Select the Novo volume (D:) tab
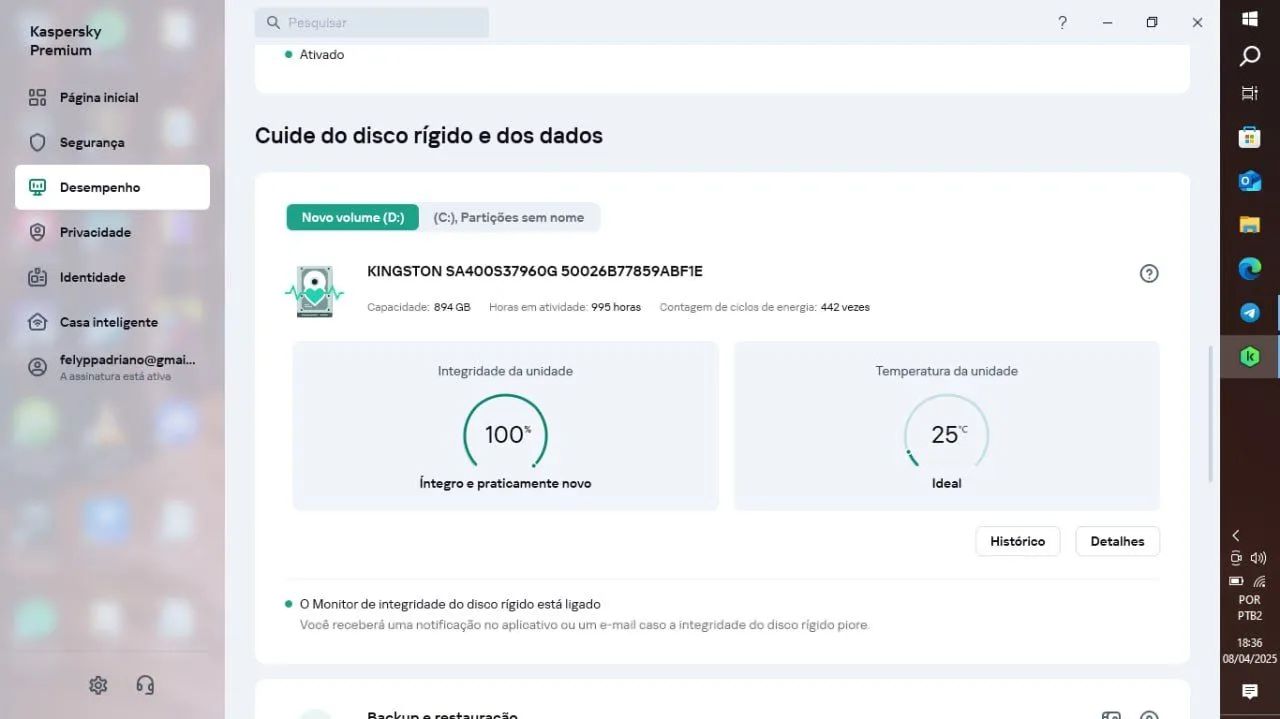Screen dimensions: 1280x719 (353, 217)
